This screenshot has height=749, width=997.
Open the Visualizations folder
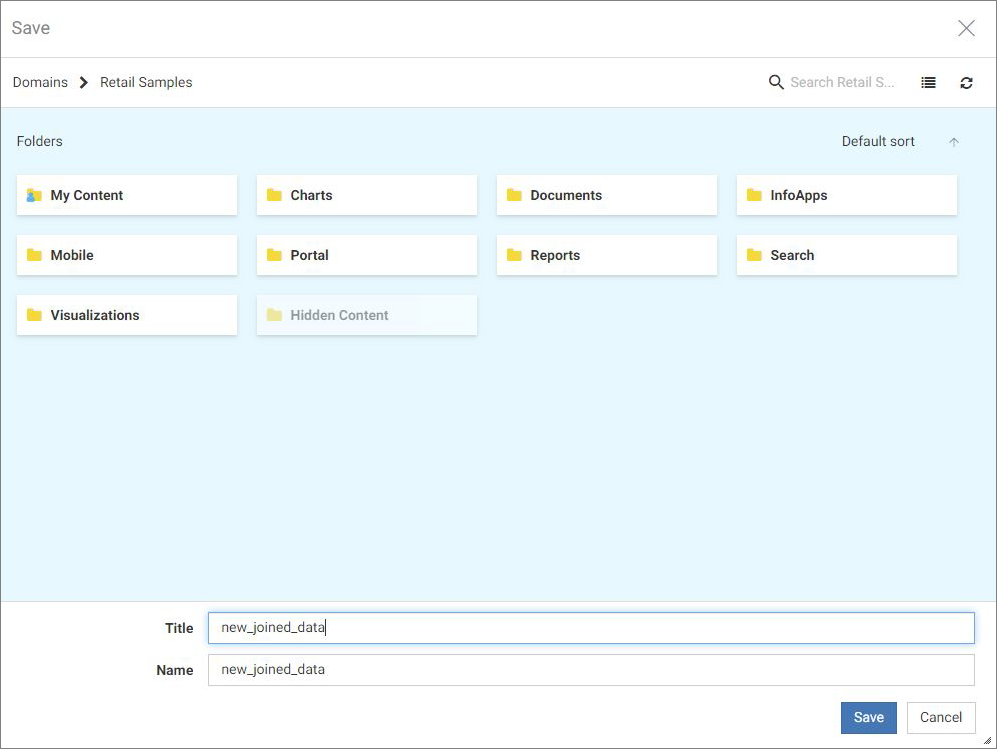click(x=127, y=315)
